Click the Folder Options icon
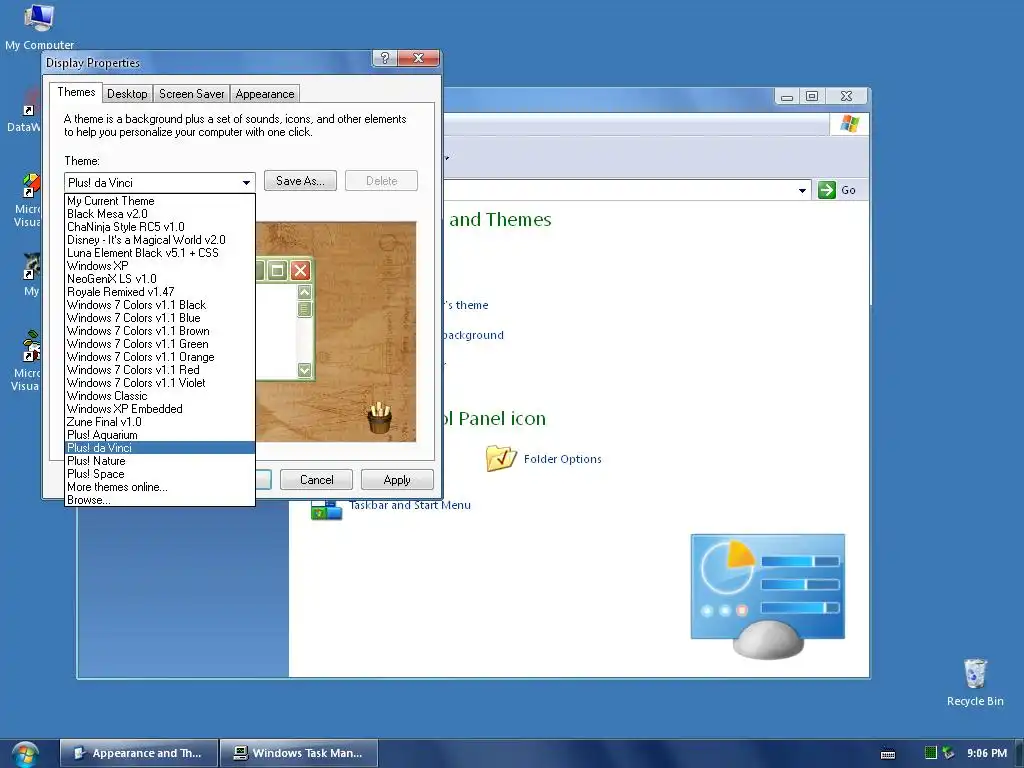Screen dimensions: 1024x768 501,458
